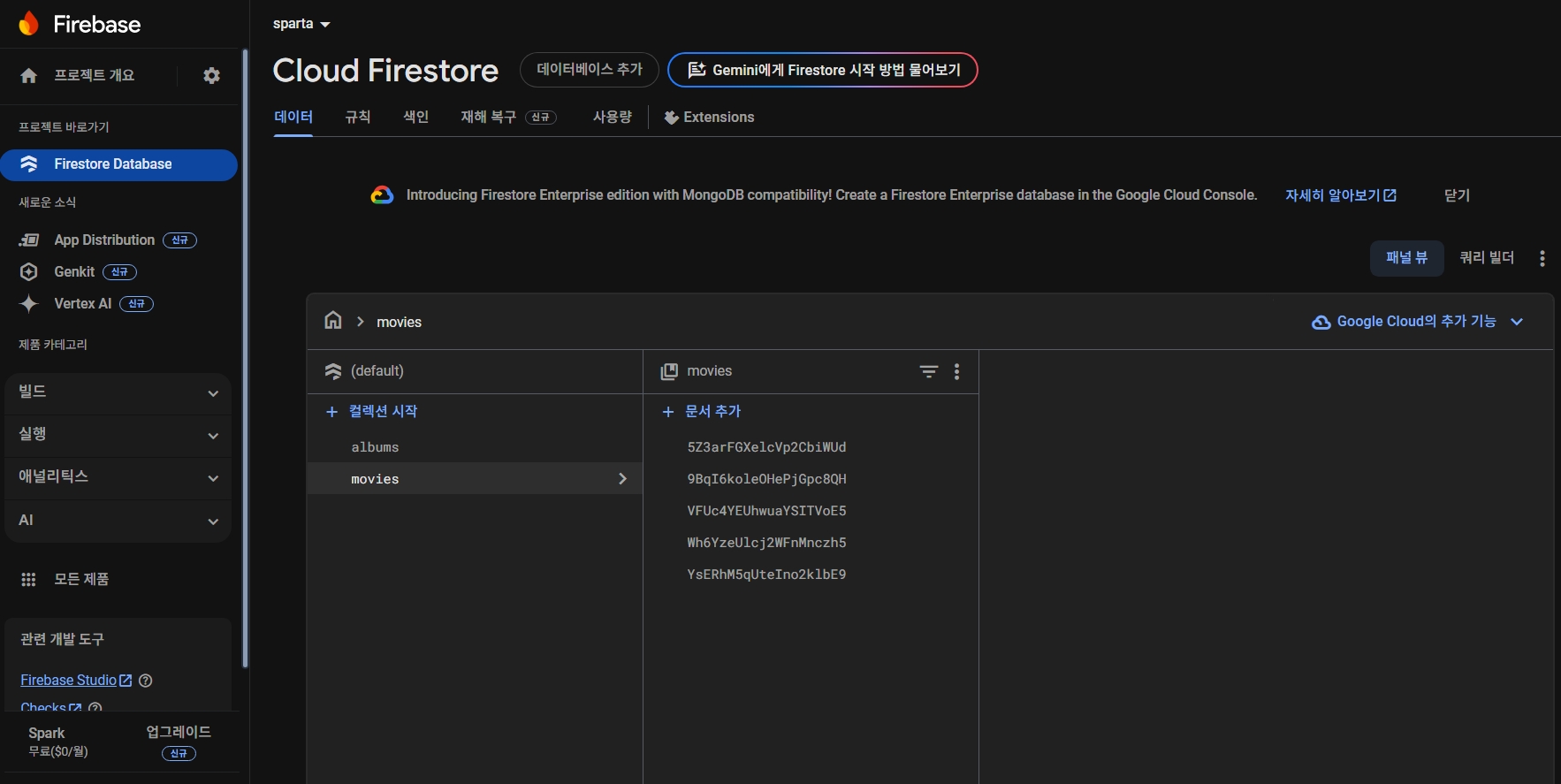Click chevron arrow on movies collection row
Image resolution: width=1561 pixels, height=784 pixels.
click(x=623, y=479)
